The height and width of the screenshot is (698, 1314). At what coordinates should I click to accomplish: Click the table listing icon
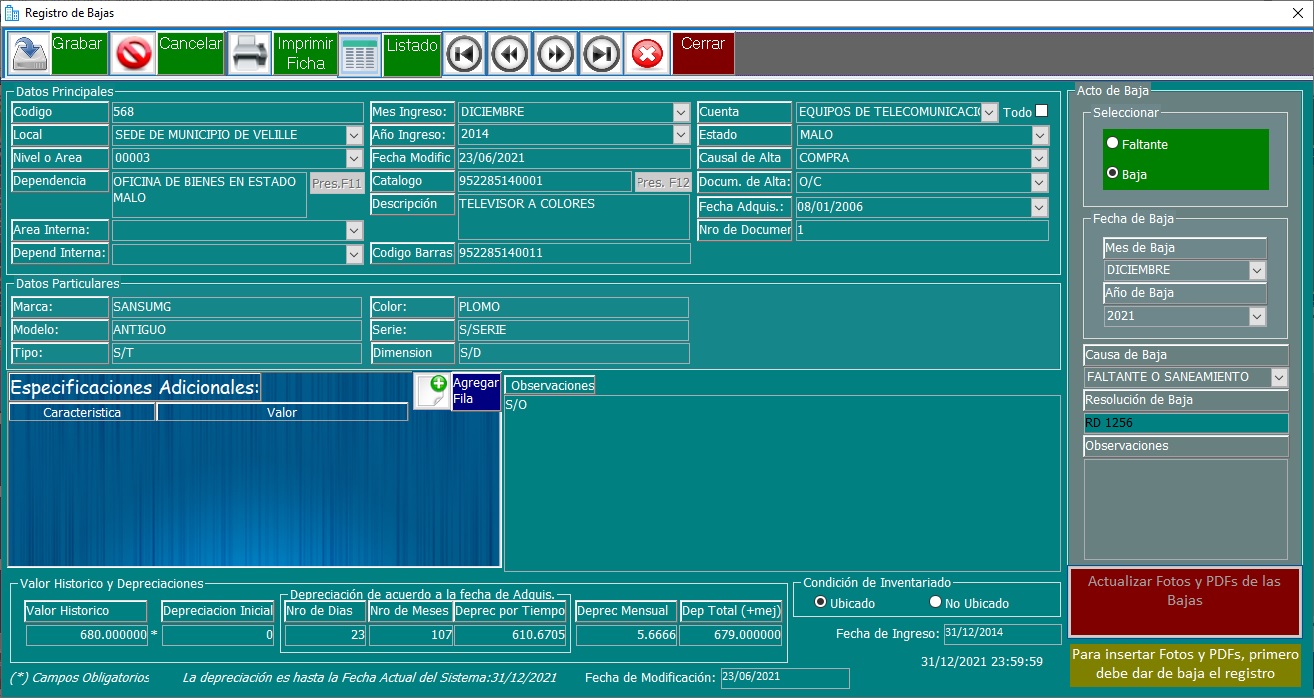(x=360, y=55)
